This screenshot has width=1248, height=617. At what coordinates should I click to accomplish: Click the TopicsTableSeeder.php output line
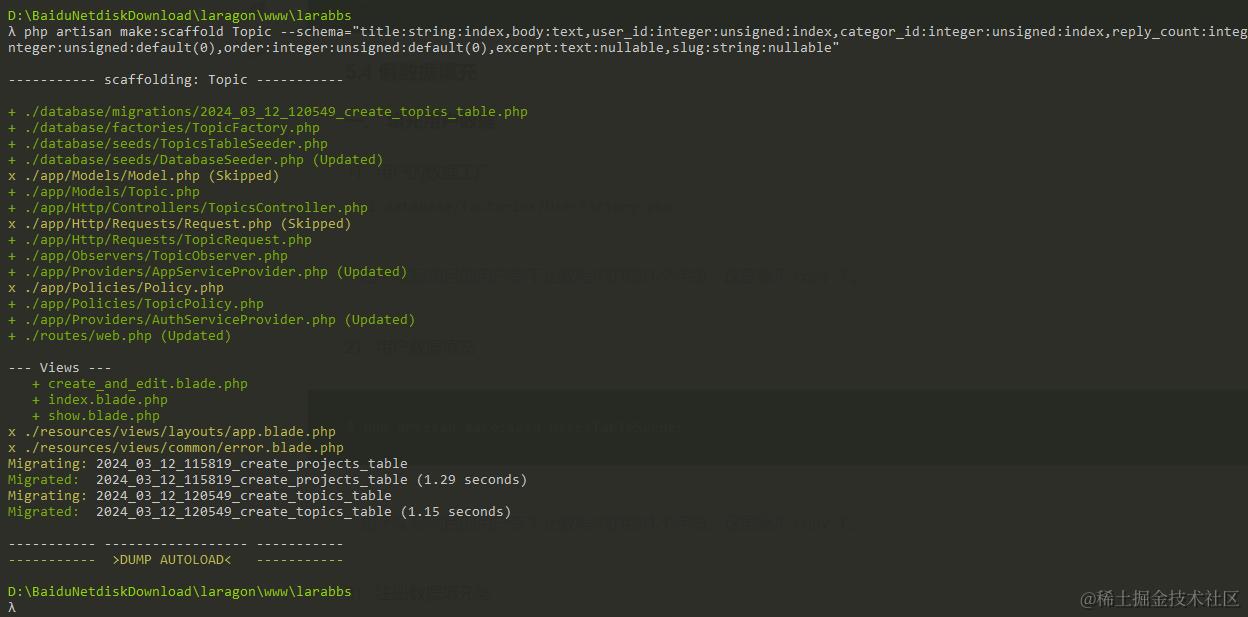(x=168, y=144)
